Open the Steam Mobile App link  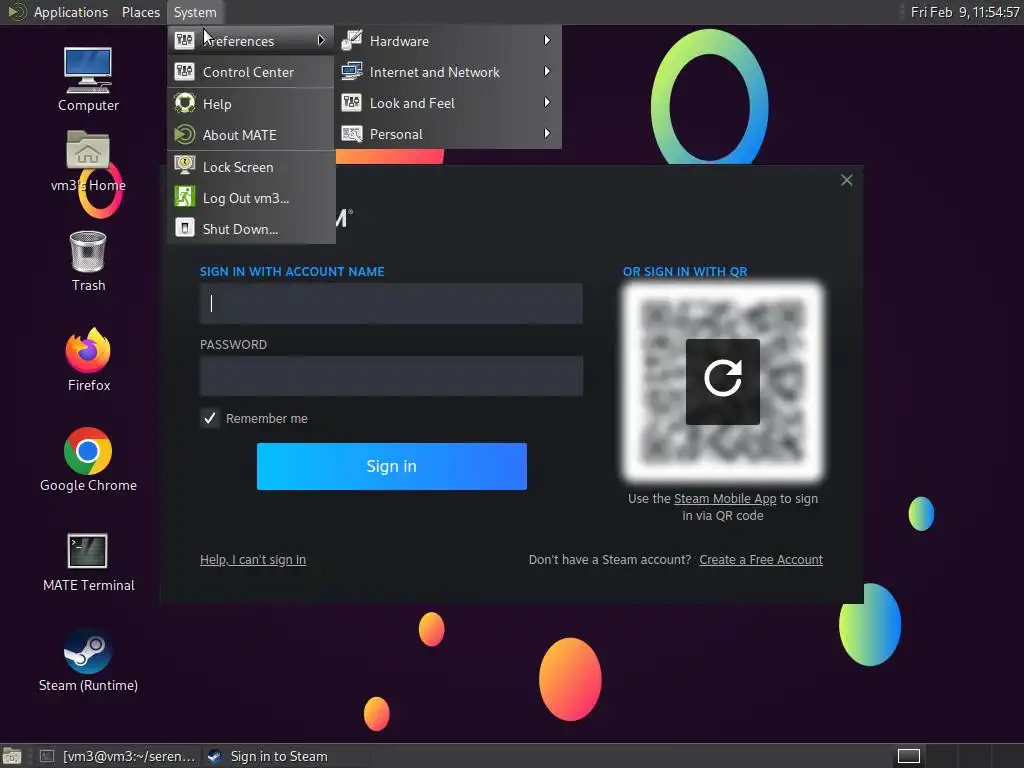pyautogui.click(x=725, y=498)
